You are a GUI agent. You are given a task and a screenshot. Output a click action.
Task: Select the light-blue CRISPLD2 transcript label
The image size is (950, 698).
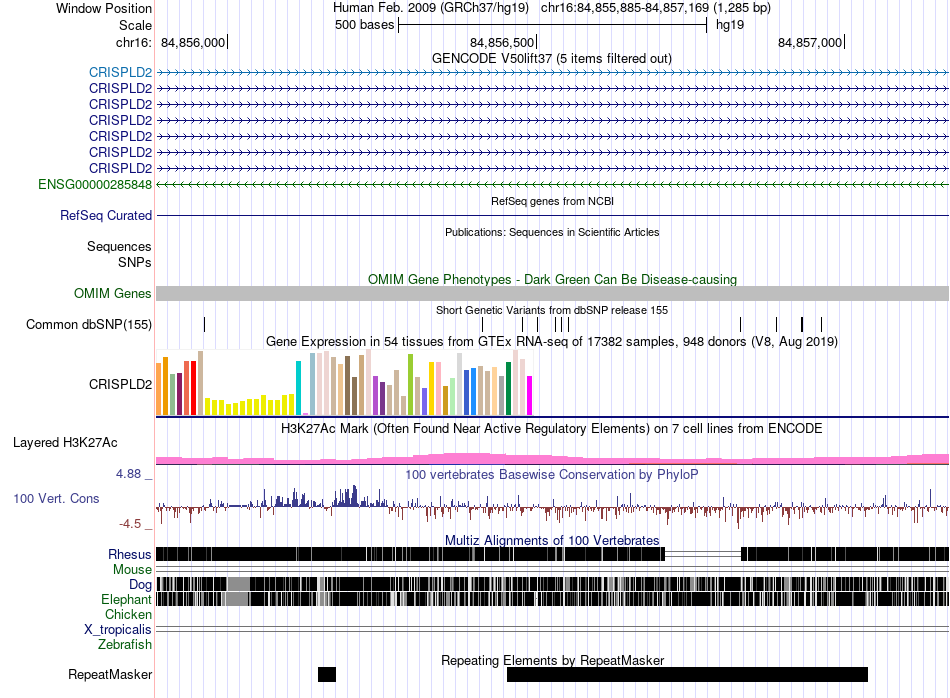click(121, 72)
